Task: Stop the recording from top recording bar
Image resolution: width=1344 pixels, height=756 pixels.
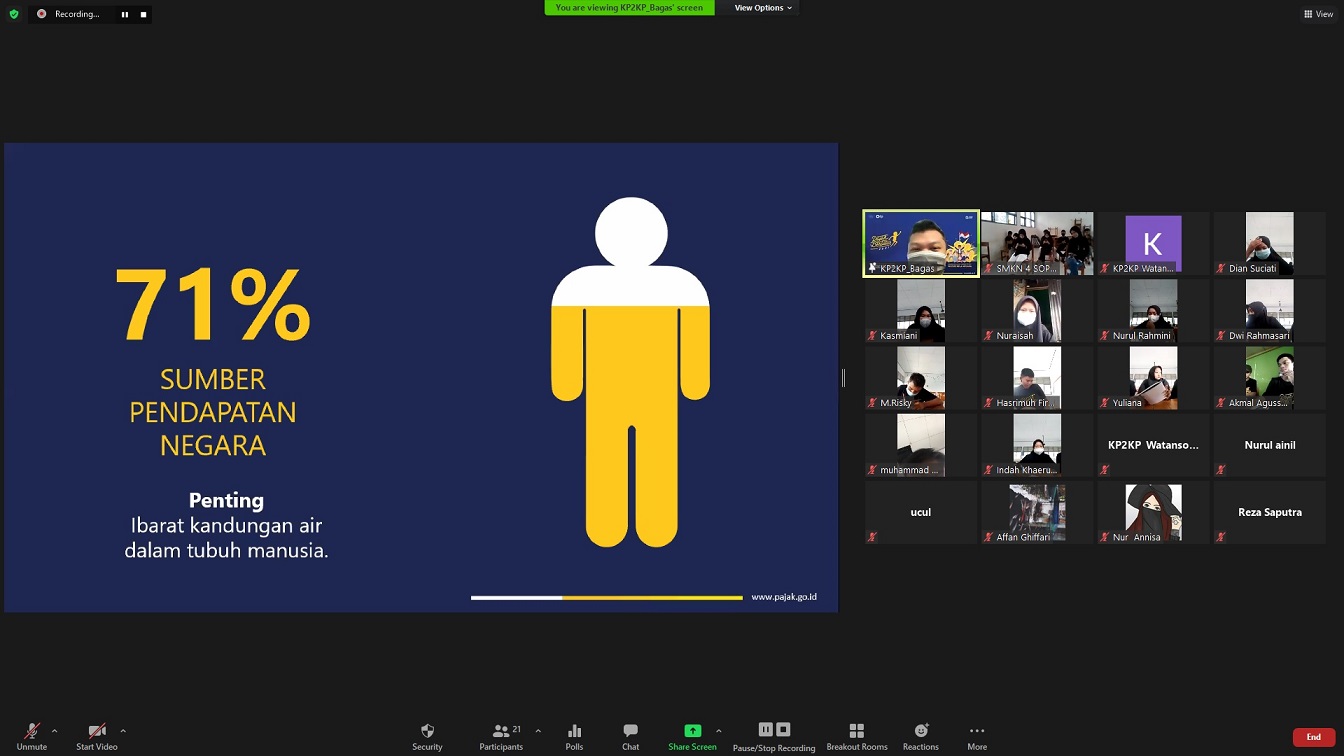Action: tap(143, 14)
